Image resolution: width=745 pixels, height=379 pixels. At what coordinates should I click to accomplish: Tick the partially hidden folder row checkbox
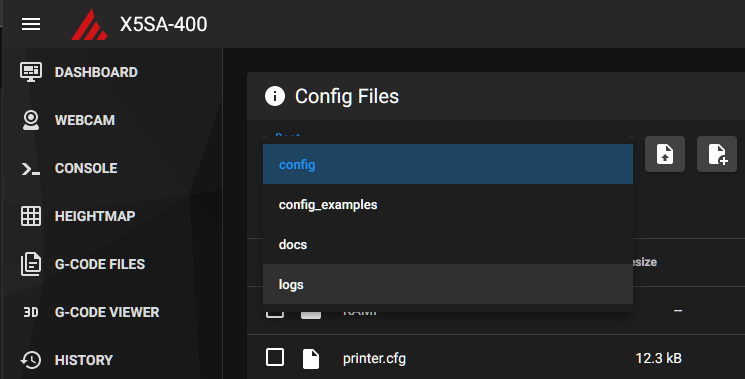coord(275,313)
